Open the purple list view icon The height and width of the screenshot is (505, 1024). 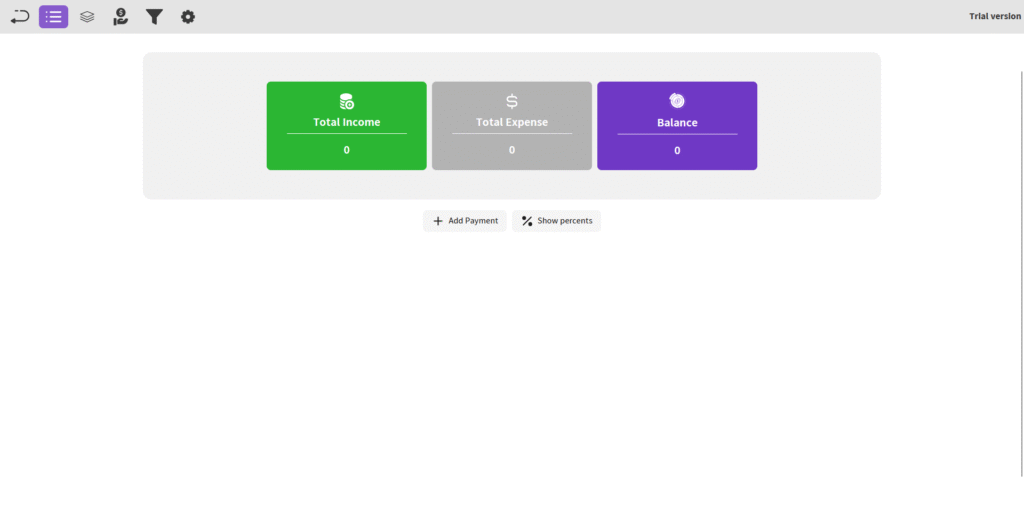(x=54, y=17)
